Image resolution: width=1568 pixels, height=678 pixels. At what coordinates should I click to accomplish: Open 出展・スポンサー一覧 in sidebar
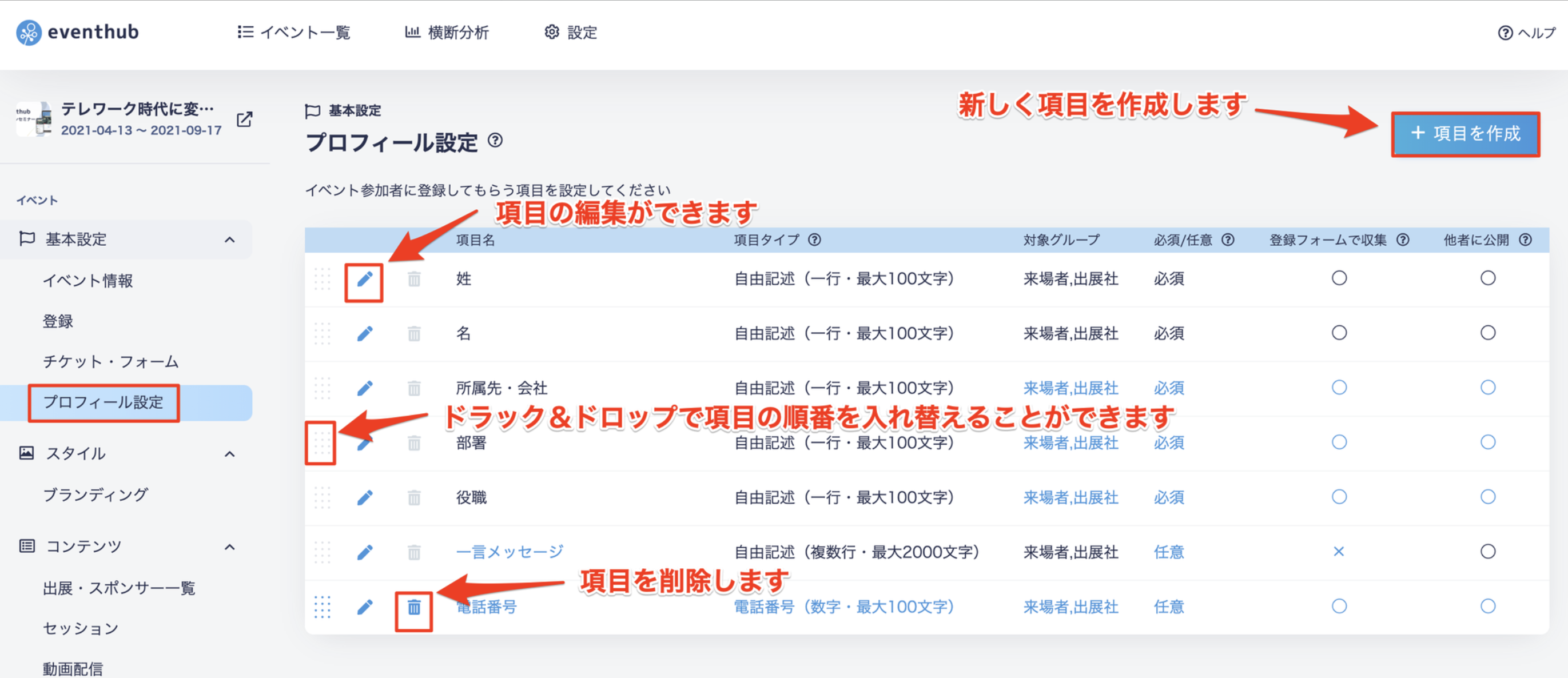click(x=119, y=588)
